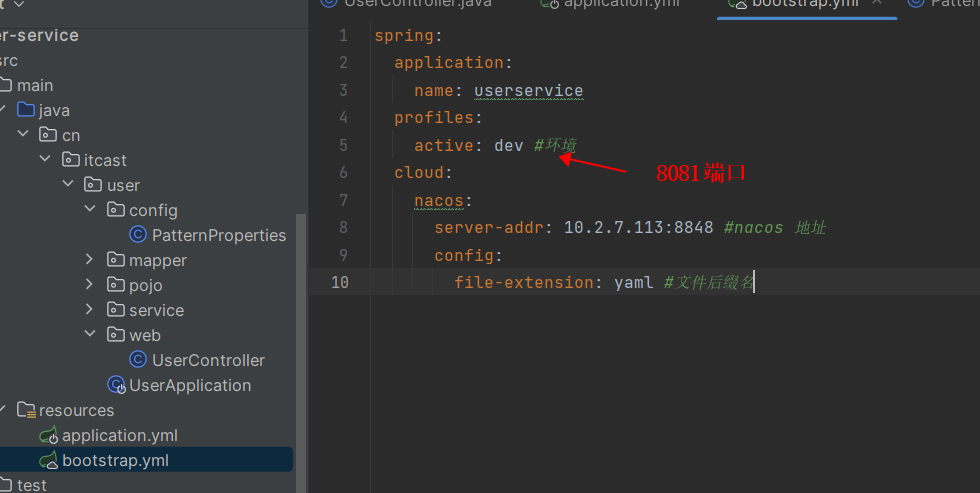980x493 pixels.
Task: Select UserApplication in the project tree
Action: tap(190, 385)
